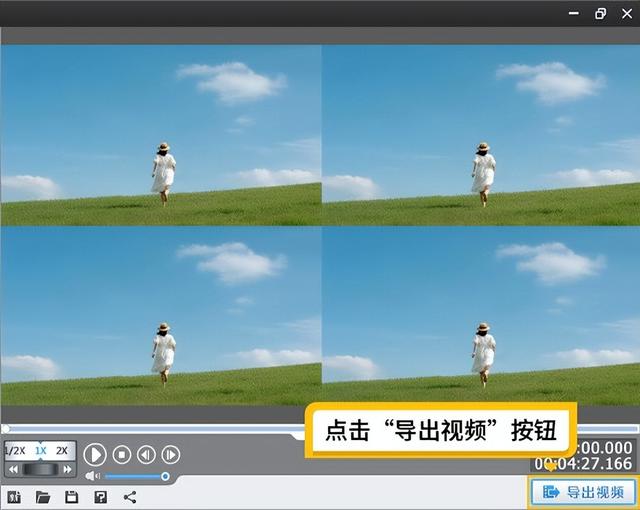Set playback speed to 2X

(62, 451)
